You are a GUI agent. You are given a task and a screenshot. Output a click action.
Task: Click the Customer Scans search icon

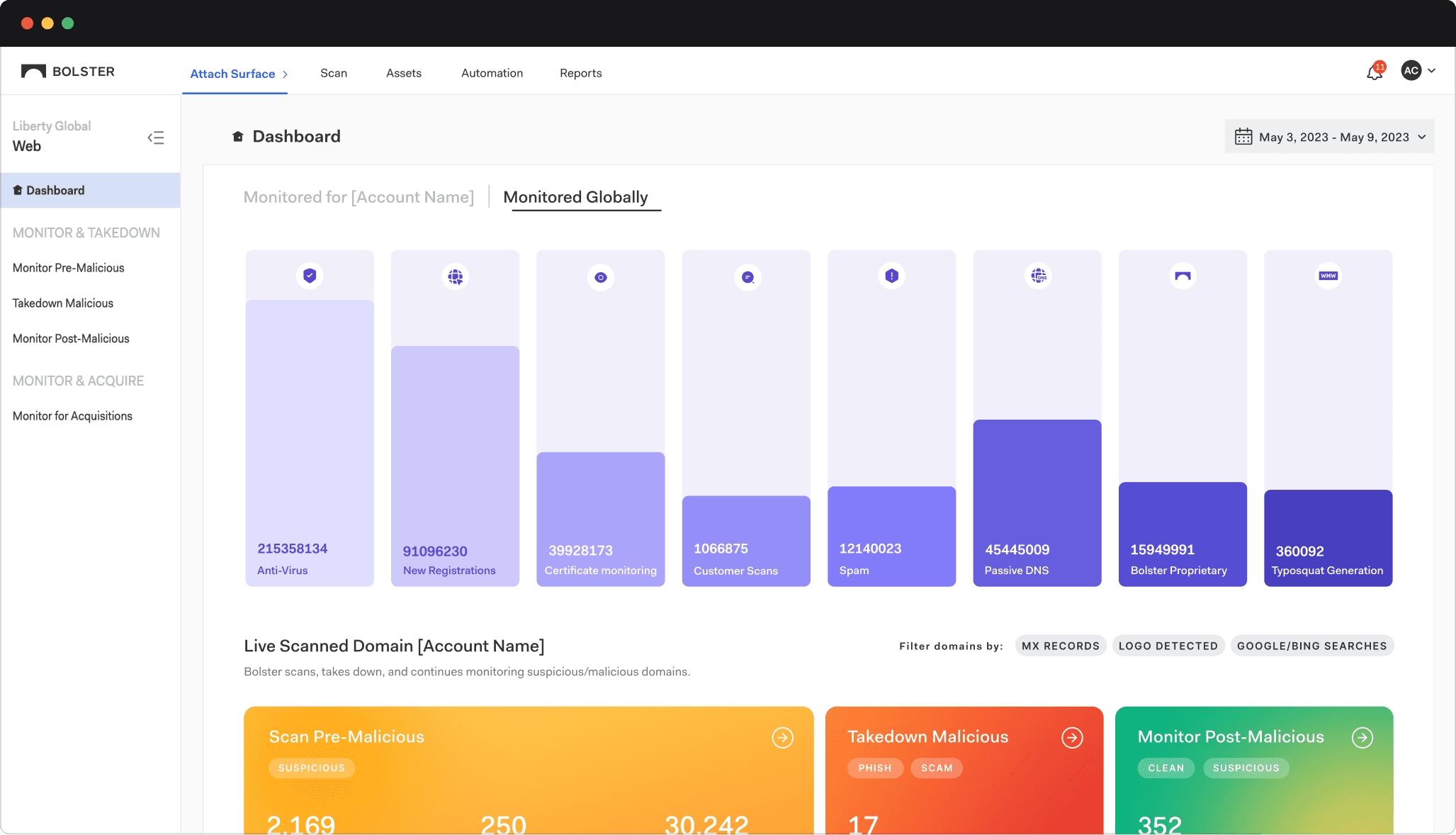[x=747, y=277]
